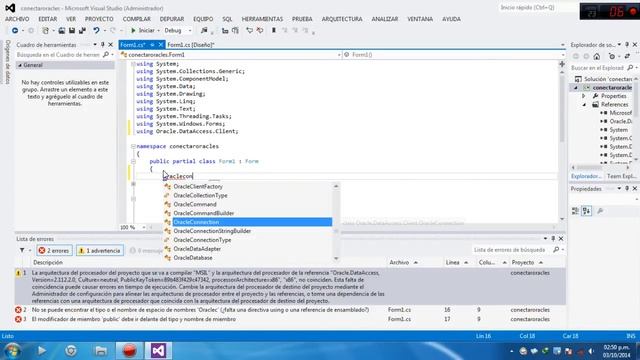Click the Visual Studio taskbar icon

[x=158, y=351]
